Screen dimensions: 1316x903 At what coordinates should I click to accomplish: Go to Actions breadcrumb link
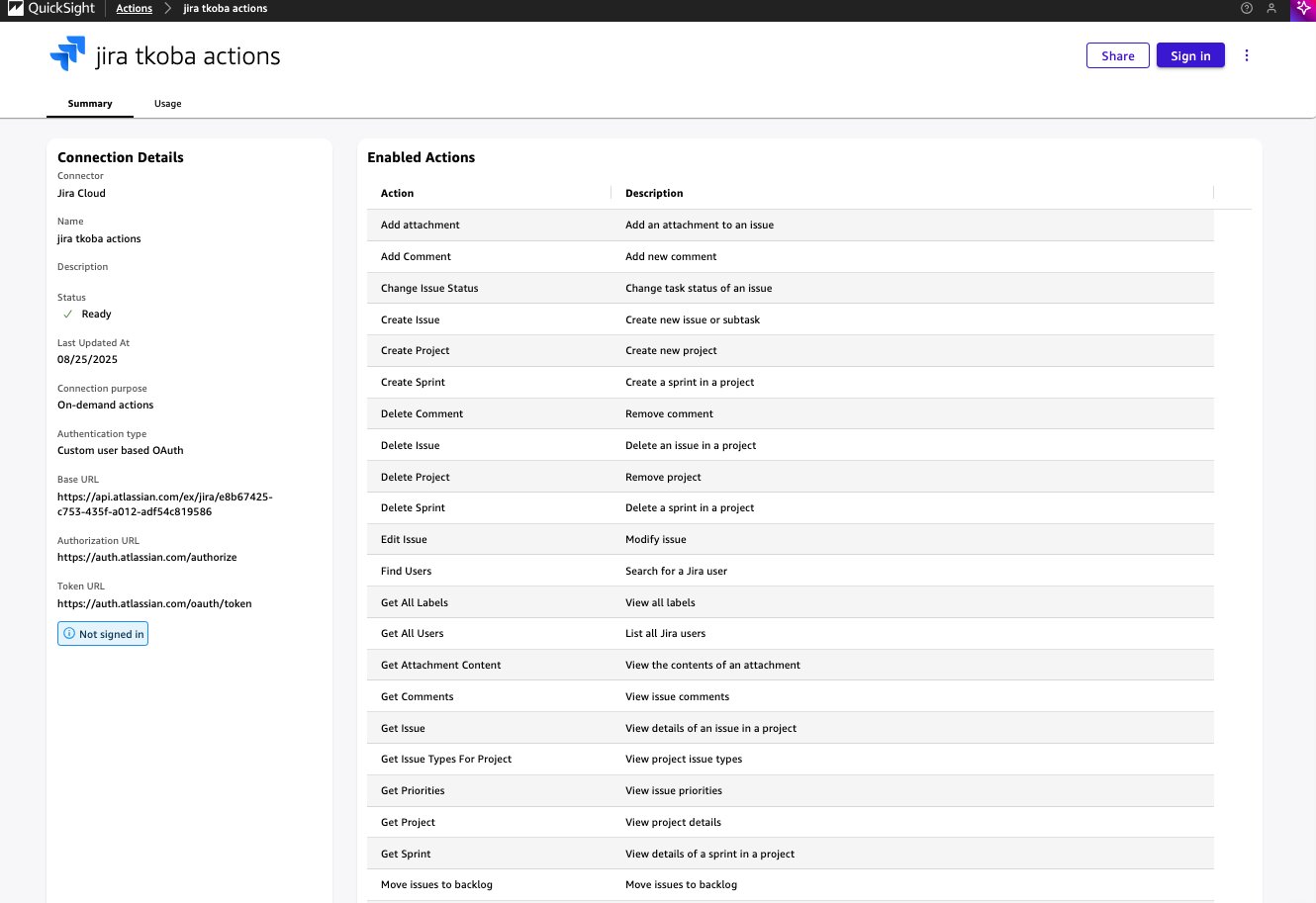click(x=134, y=9)
